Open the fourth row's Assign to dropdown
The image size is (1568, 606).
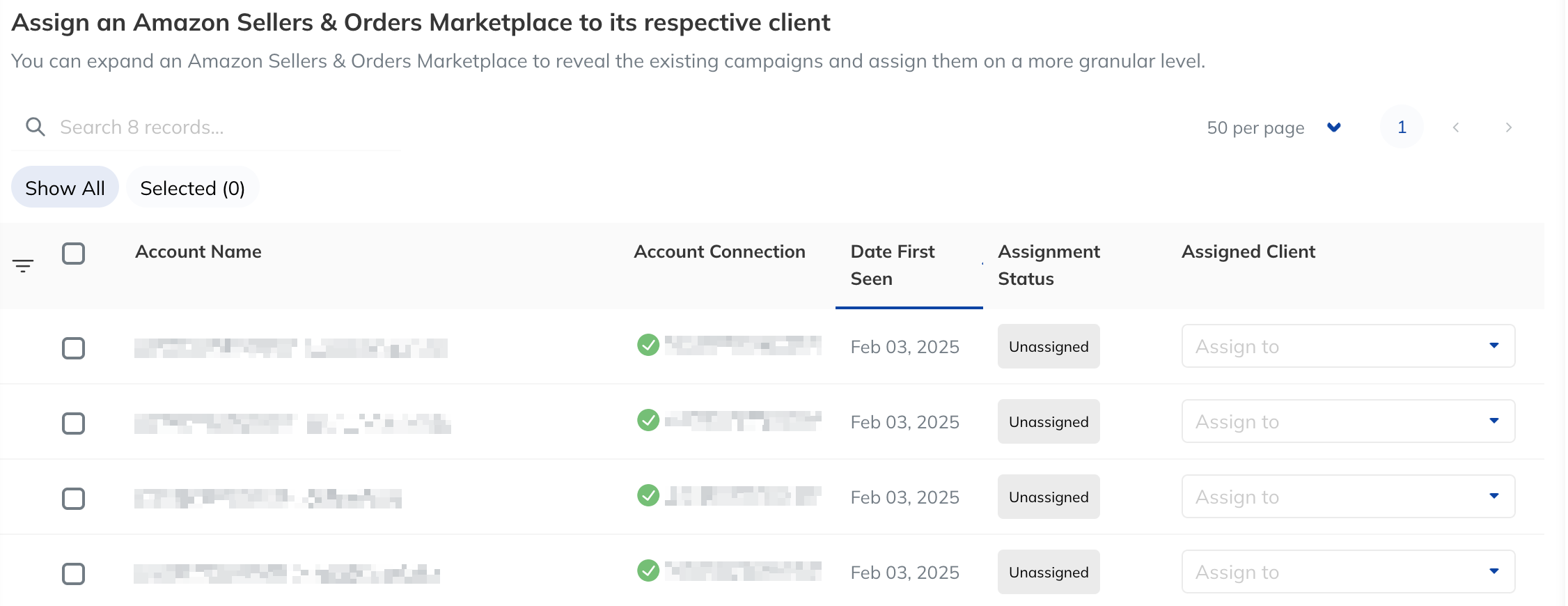(x=1348, y=571)
